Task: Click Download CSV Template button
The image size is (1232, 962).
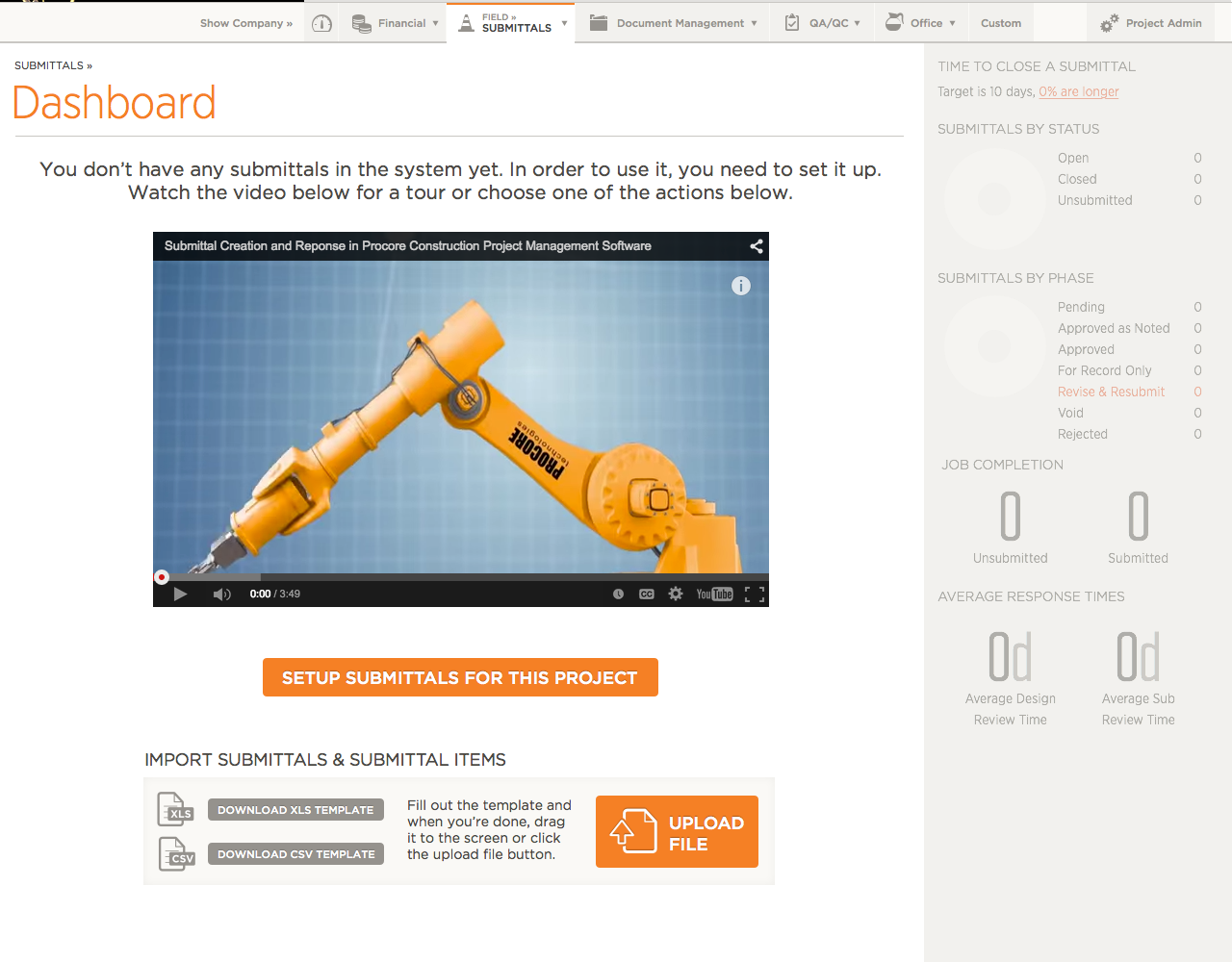Action: coord(295,854)
